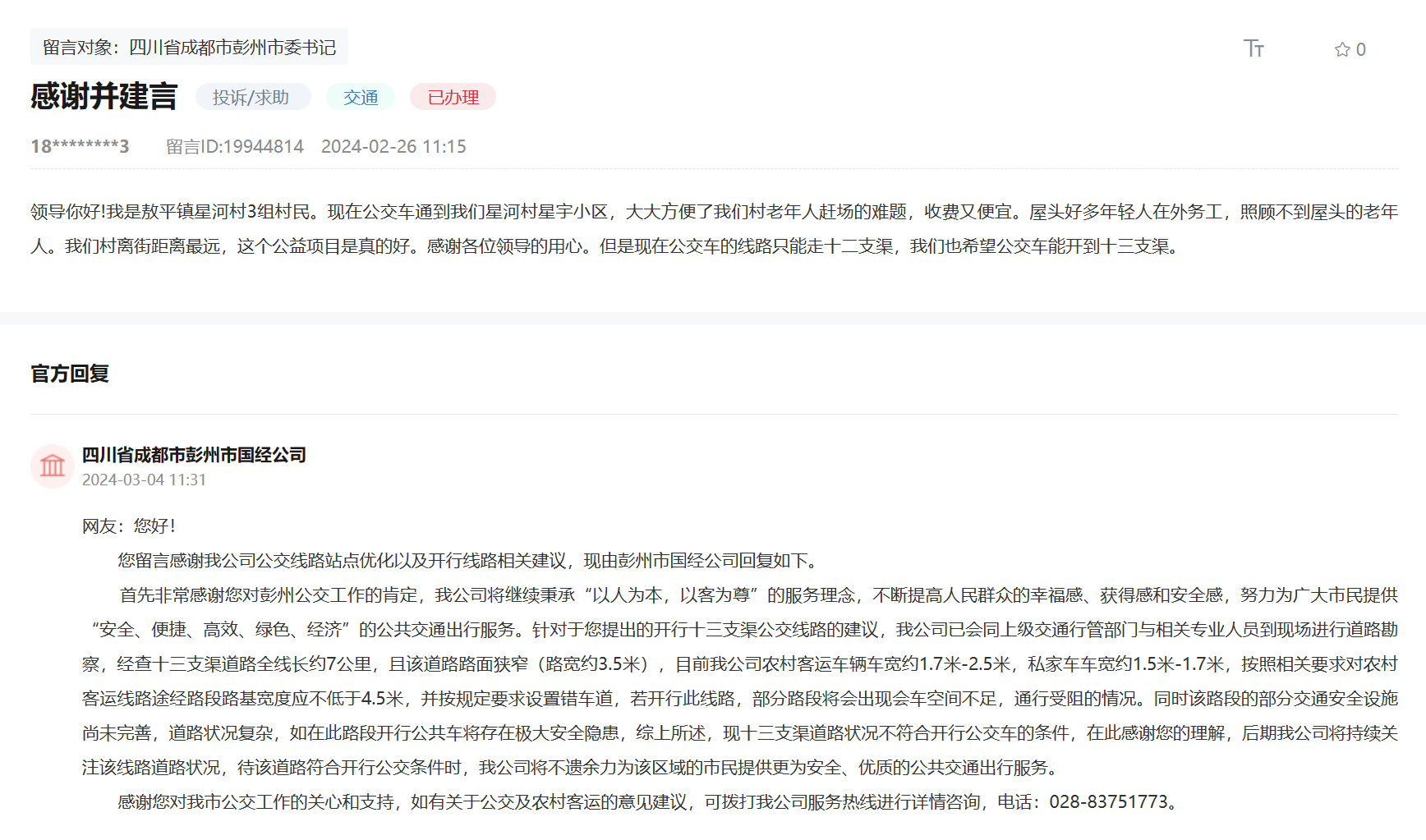Click the Tt font size adjustment icon
Screen dimensions: 1426x840
[1254, 48]
